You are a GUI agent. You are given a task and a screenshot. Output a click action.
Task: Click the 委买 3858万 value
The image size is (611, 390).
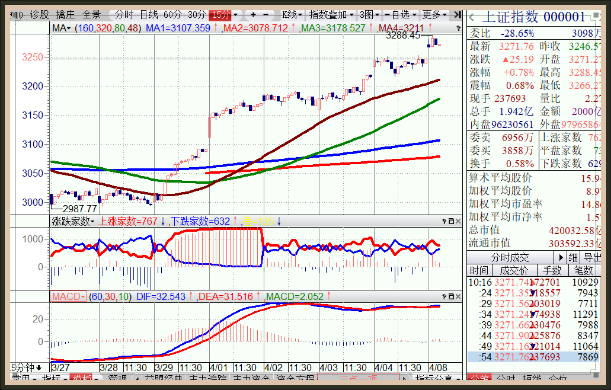click(517, 150)
